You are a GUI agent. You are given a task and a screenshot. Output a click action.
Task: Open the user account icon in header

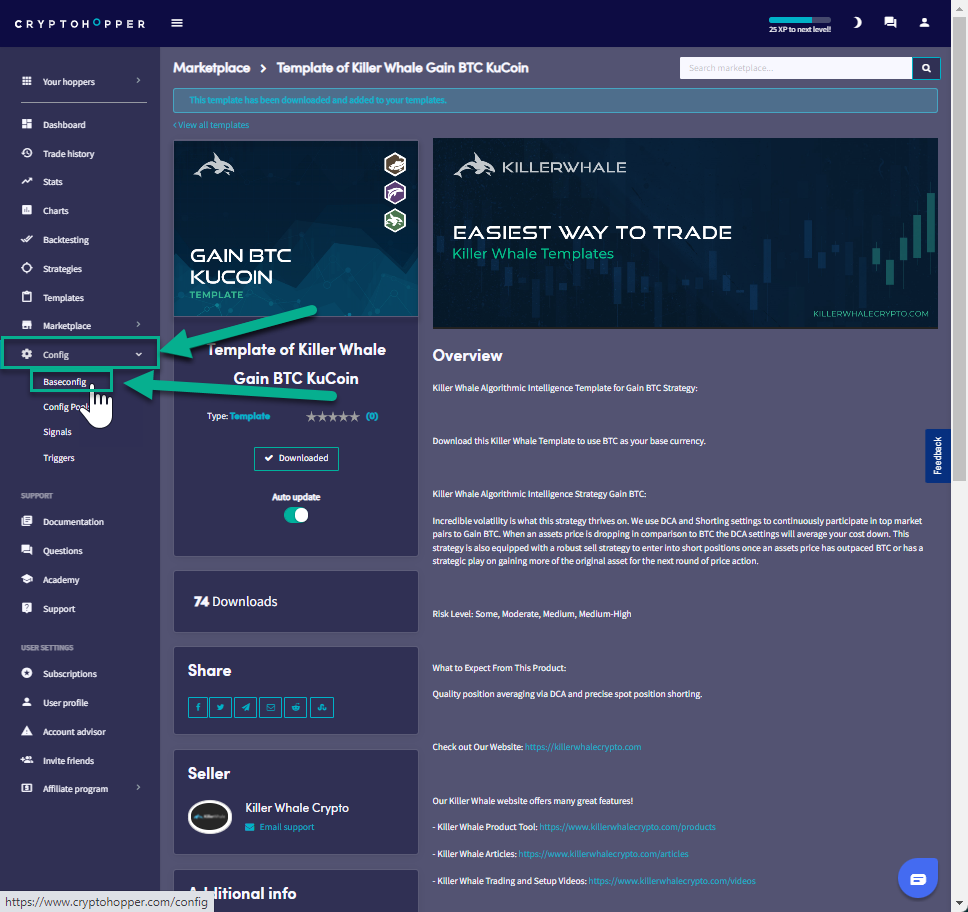(x=924, y=23)
